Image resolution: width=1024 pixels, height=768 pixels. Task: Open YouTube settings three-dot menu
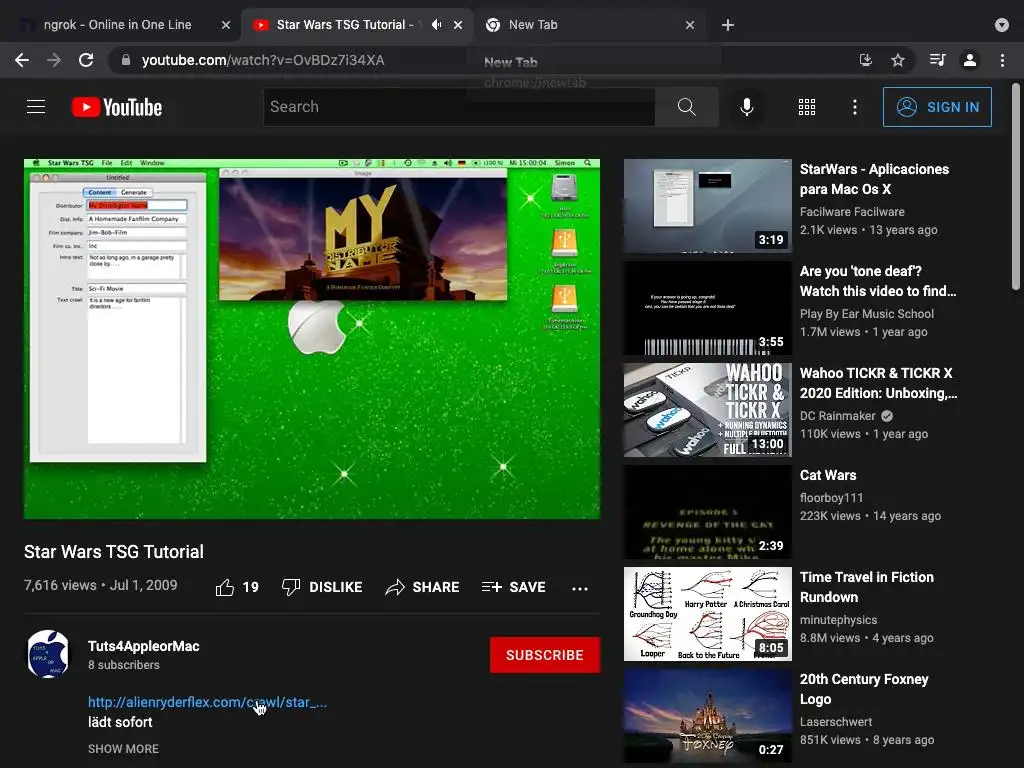pos(854,106)
